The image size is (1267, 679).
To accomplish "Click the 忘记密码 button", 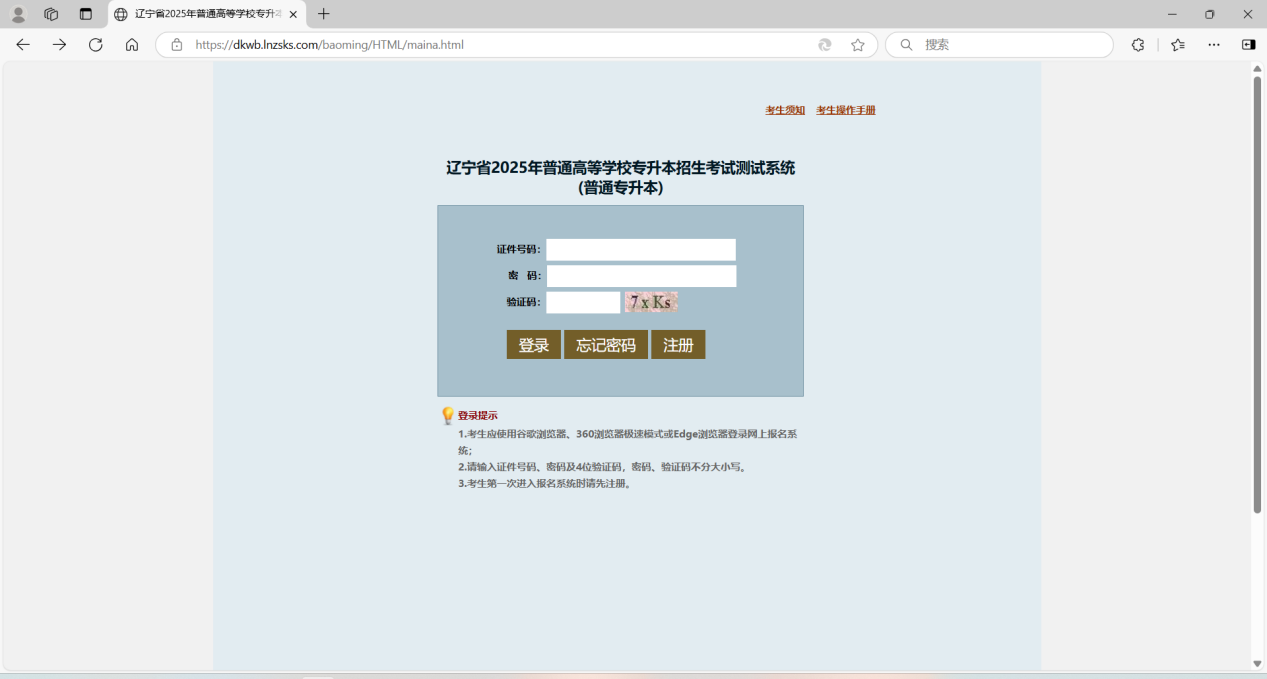I will click(x=605, y=345).
